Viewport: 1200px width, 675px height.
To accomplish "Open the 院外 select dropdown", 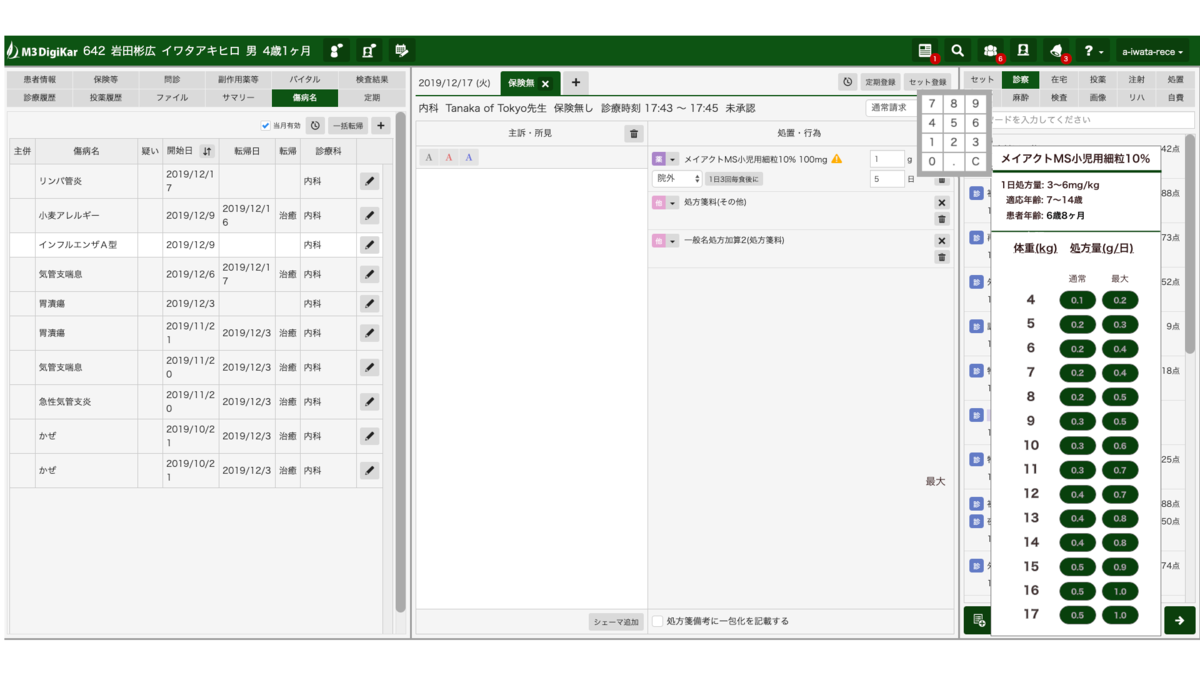I will [677, 179].
